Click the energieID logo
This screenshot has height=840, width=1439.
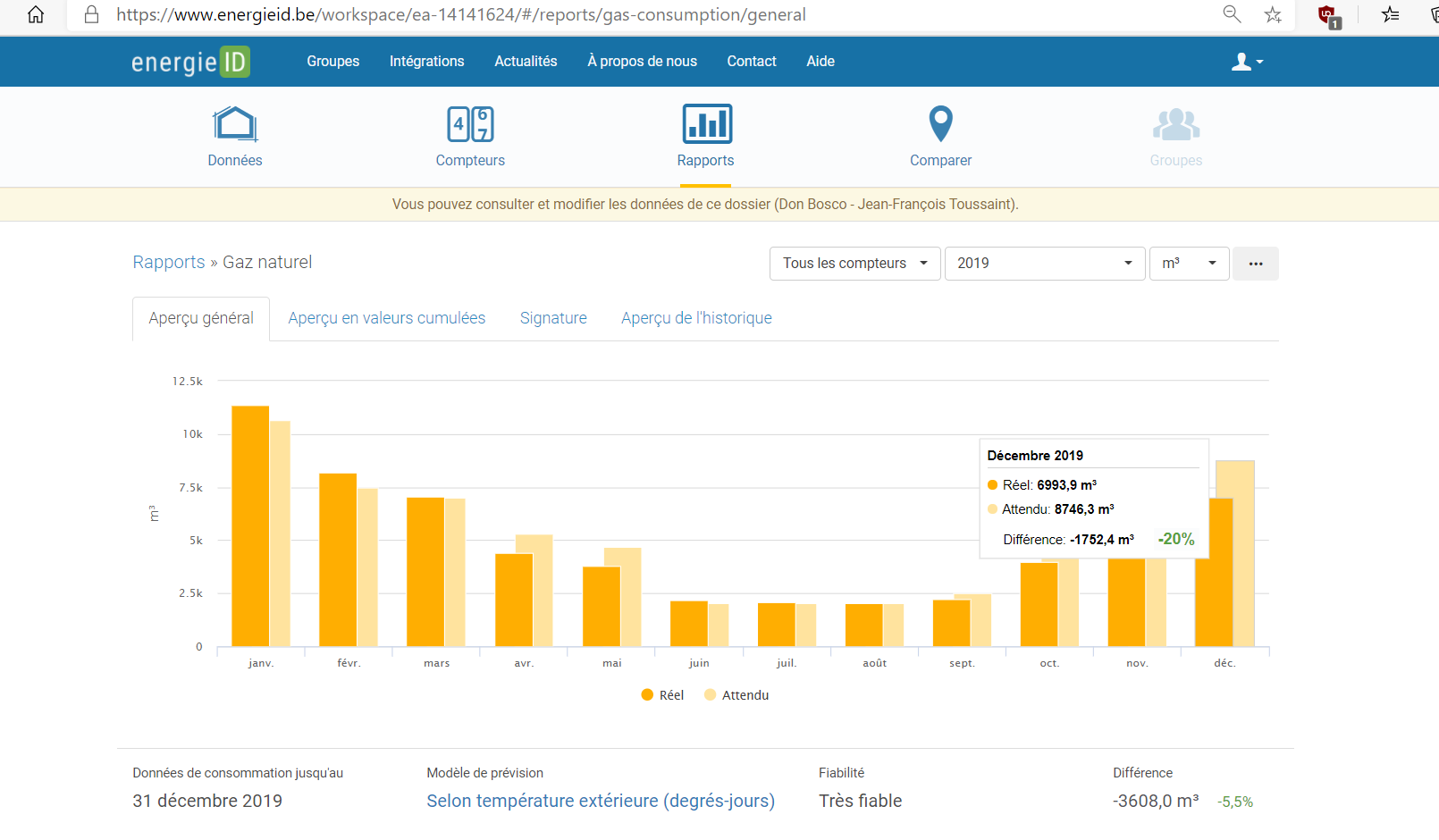[x=190, y=62]
